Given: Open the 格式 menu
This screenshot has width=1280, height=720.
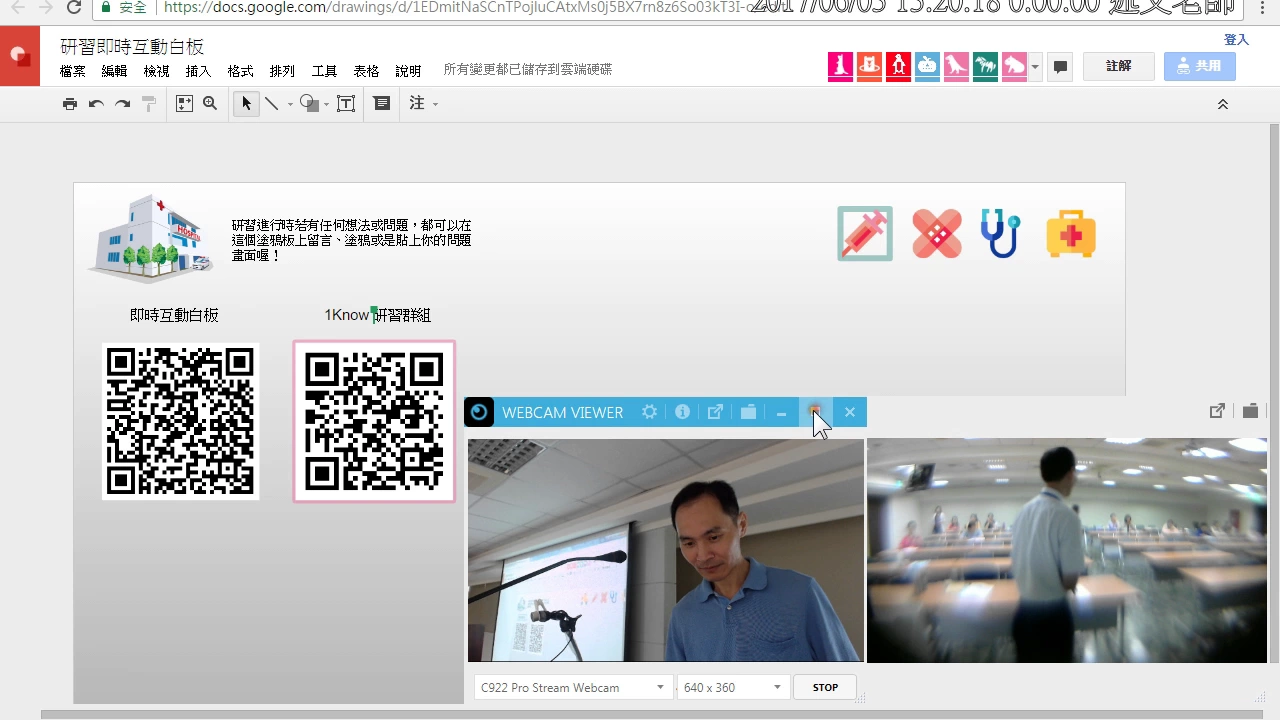Looking at the screenshot, I should point(240,71).
